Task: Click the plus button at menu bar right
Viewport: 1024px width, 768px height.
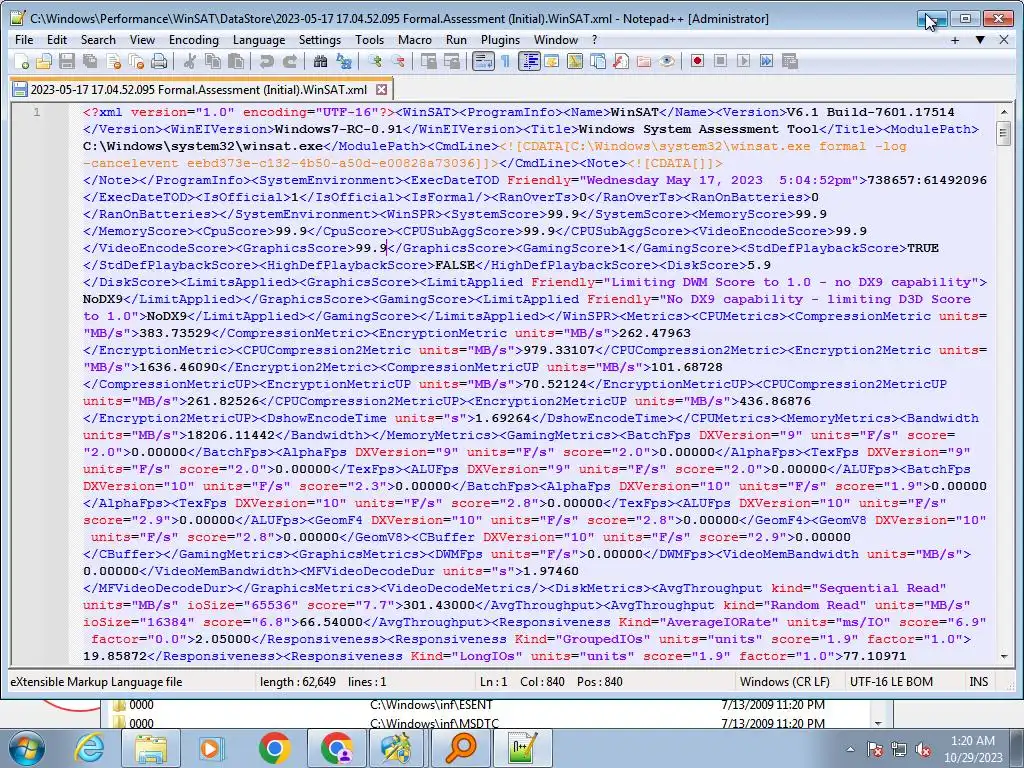Action: coord(955,40)
